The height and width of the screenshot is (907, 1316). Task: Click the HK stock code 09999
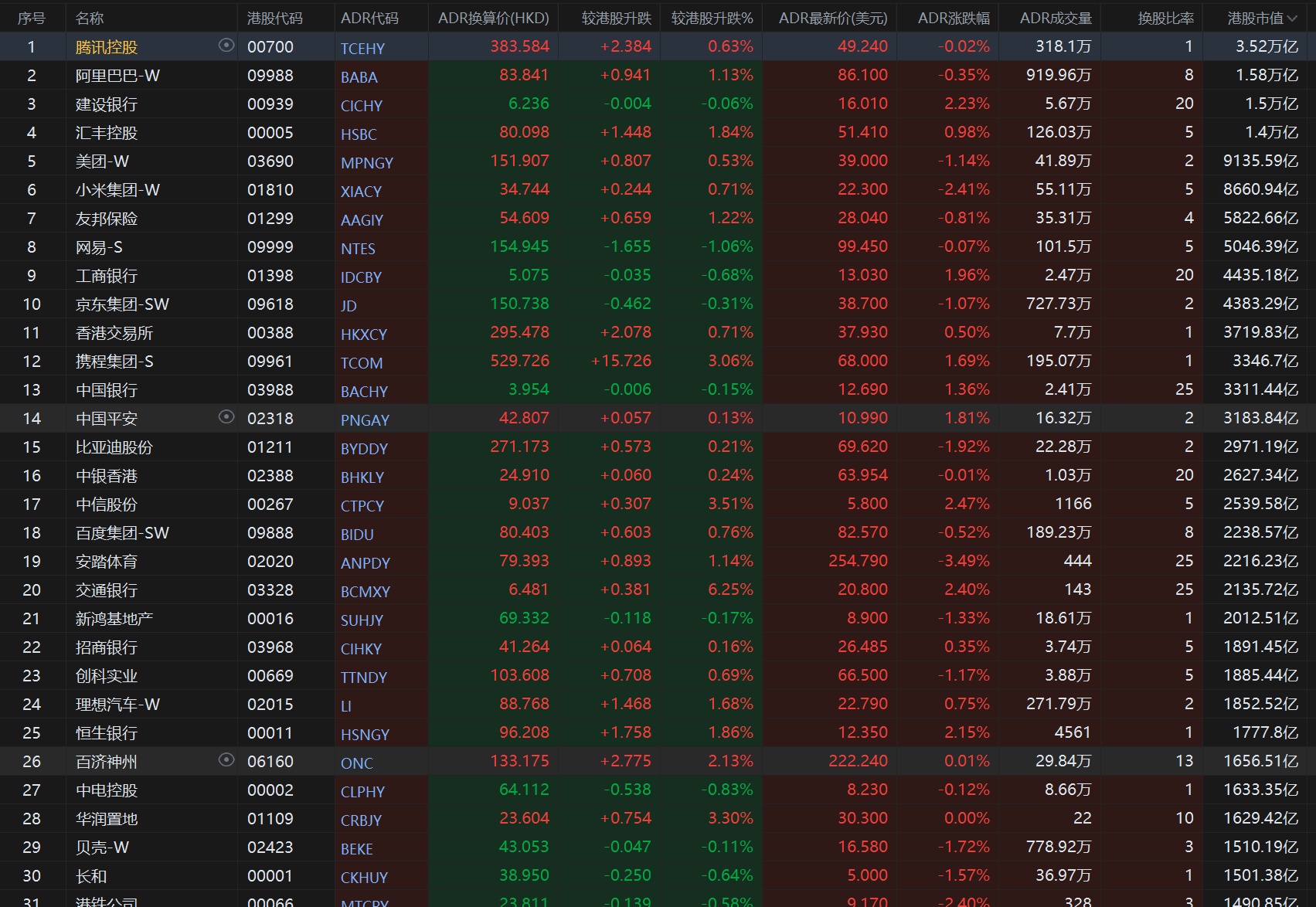(270, 247)
